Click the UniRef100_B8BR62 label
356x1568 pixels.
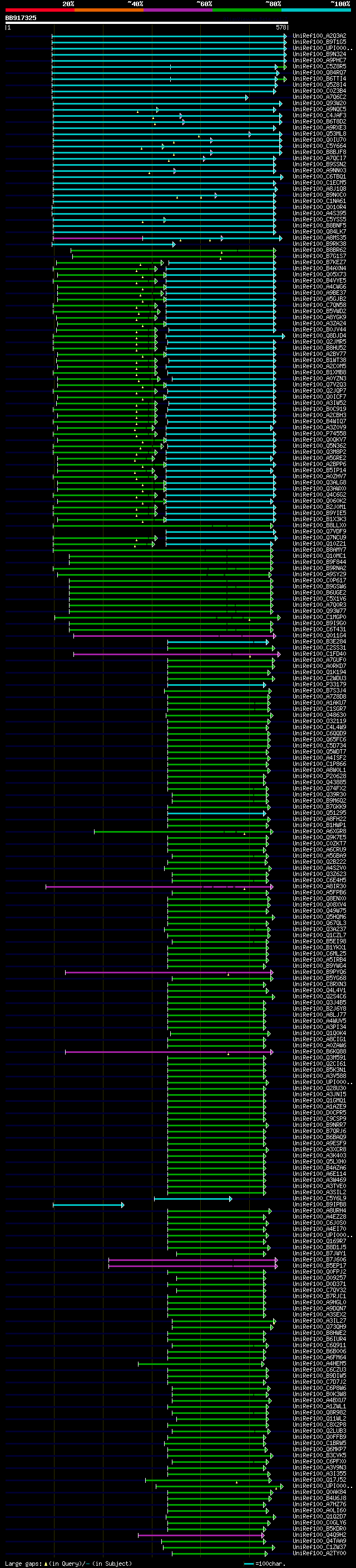[319, 250]
